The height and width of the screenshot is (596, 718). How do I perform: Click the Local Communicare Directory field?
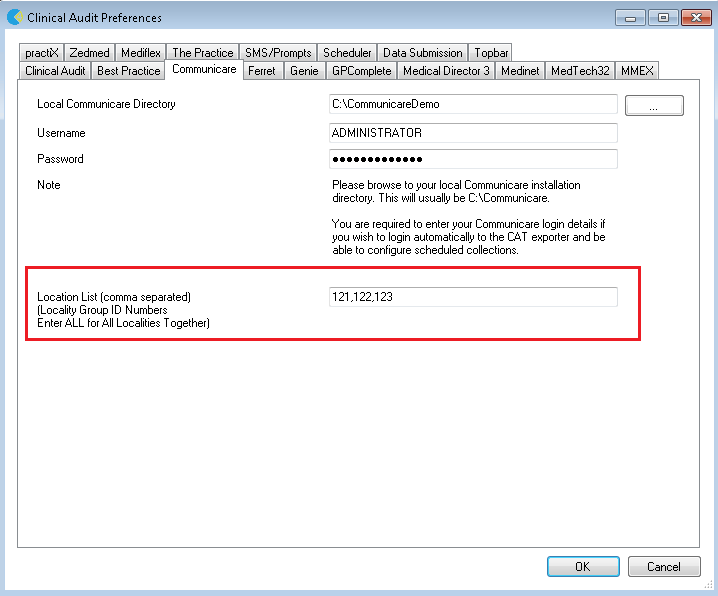(x=473, y=104)
